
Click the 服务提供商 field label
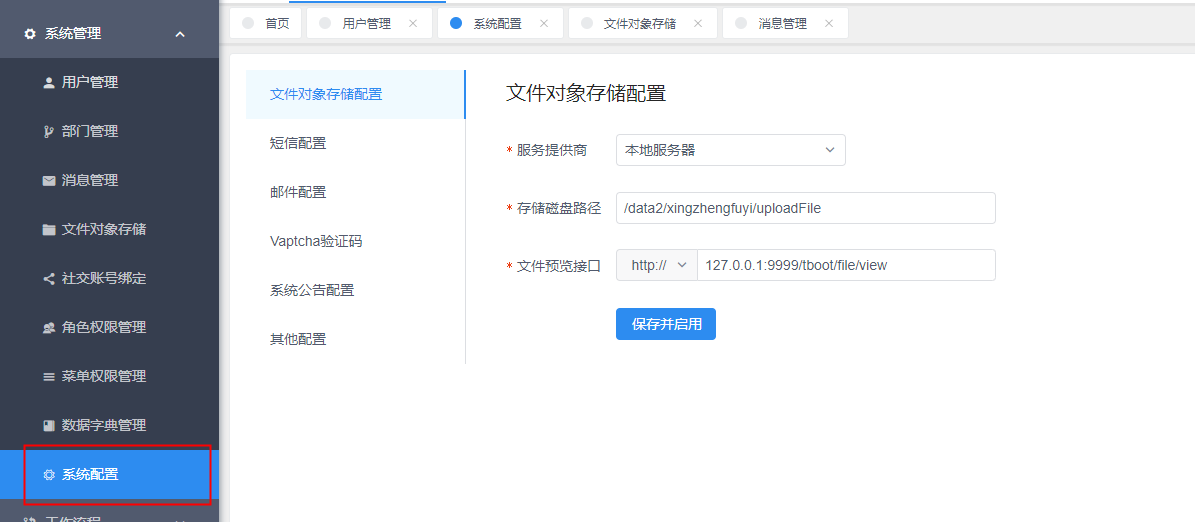[x=552, y=150]
